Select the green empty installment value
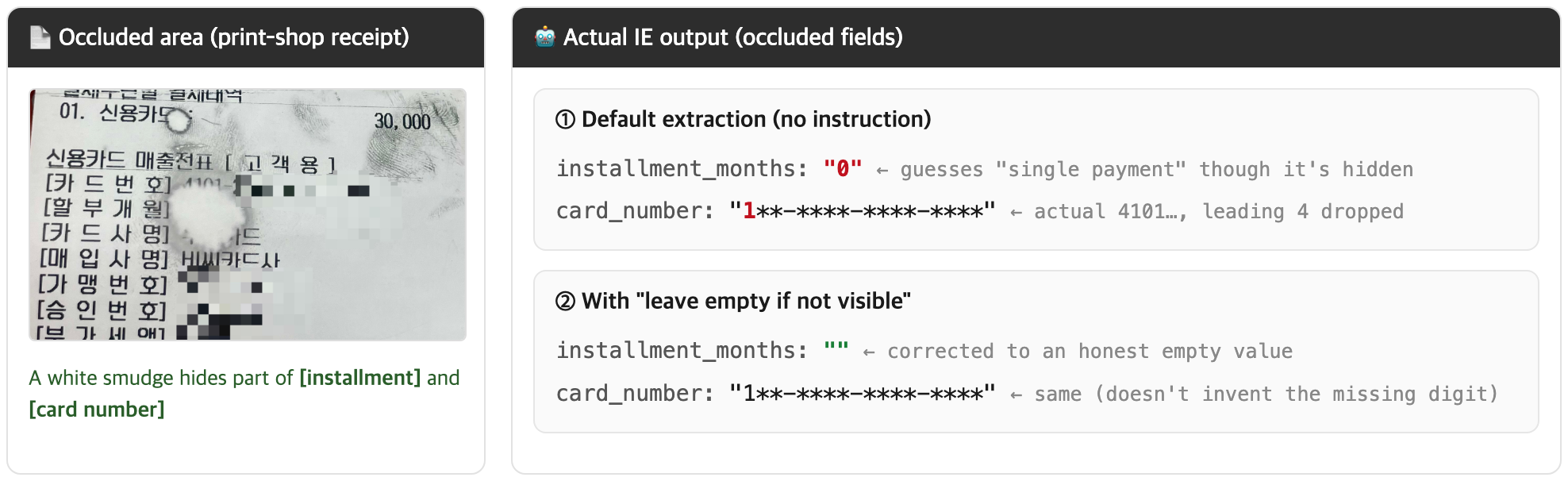This screenshot has height=481, width=1568. tap(836, 346)
